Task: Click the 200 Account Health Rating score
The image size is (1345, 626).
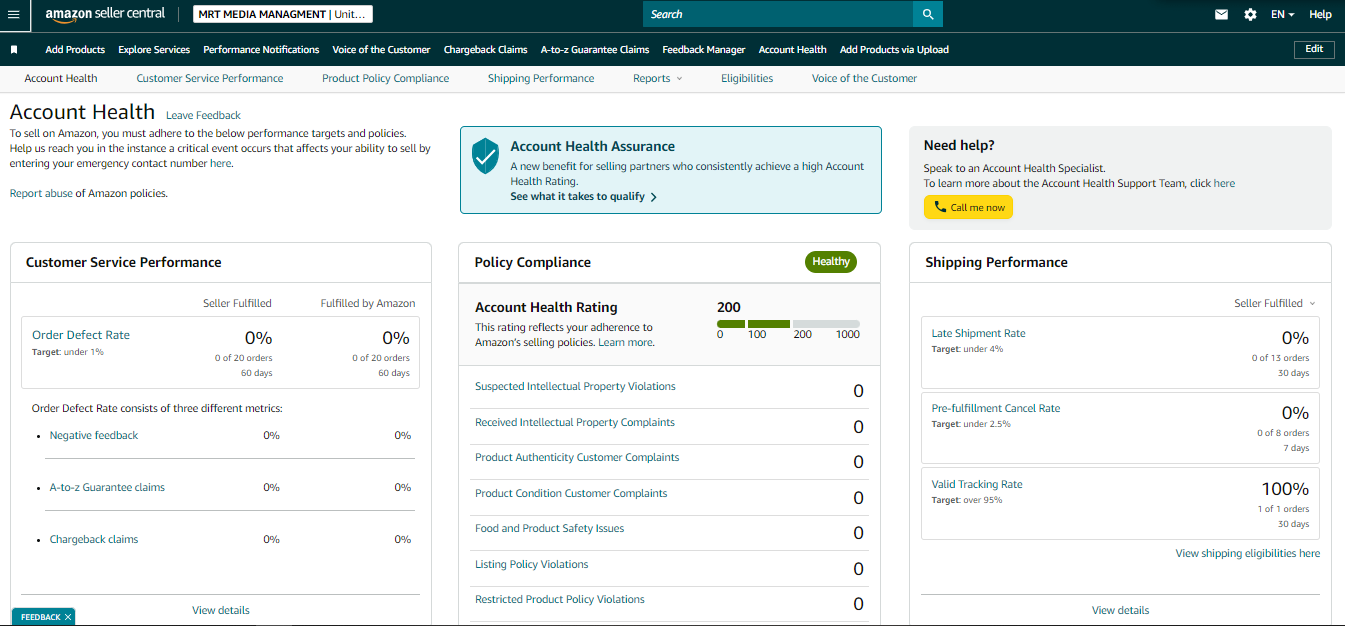Action: 729,307
